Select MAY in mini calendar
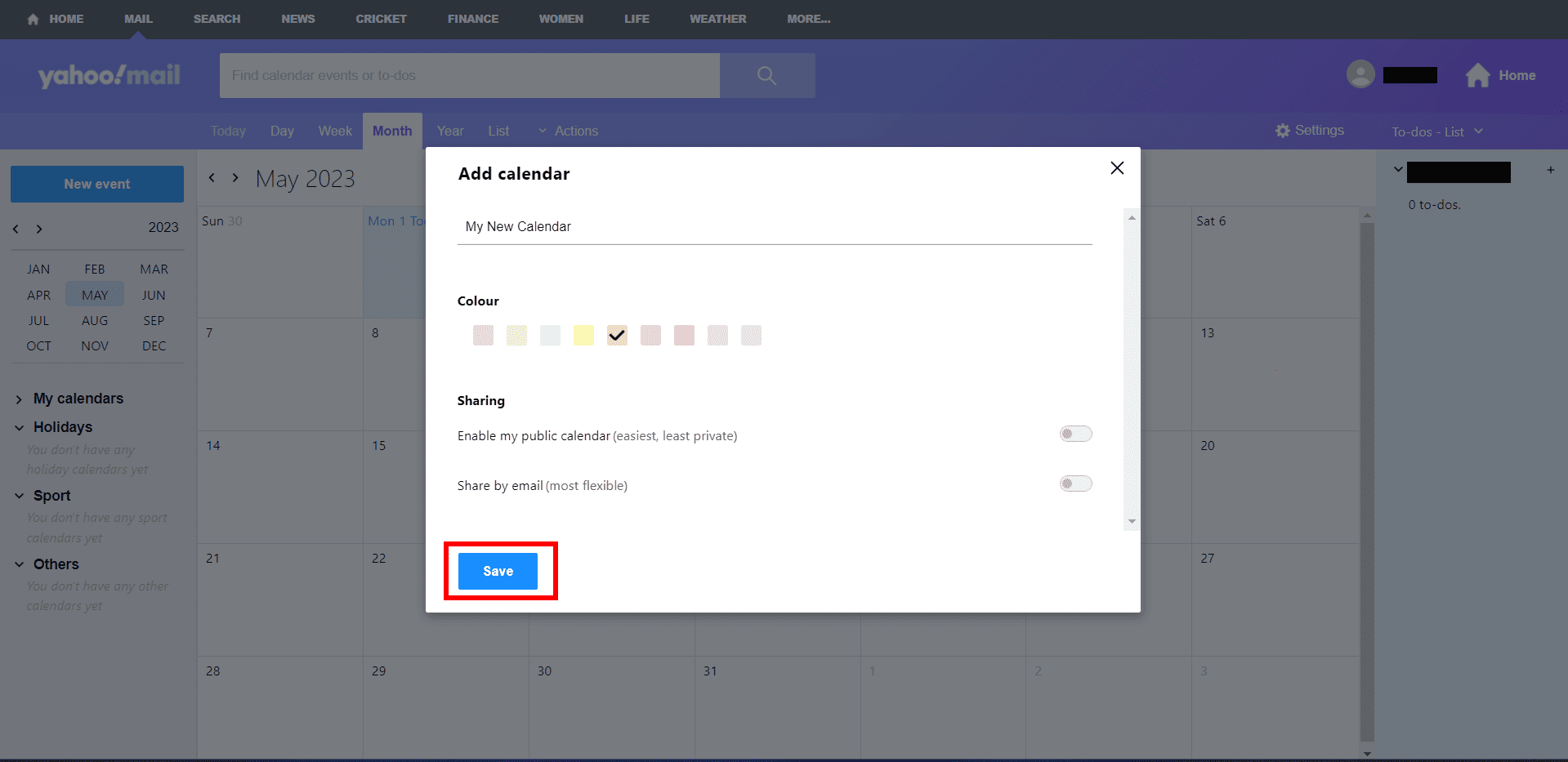The image size is (1568, 762). click(95, 295)
